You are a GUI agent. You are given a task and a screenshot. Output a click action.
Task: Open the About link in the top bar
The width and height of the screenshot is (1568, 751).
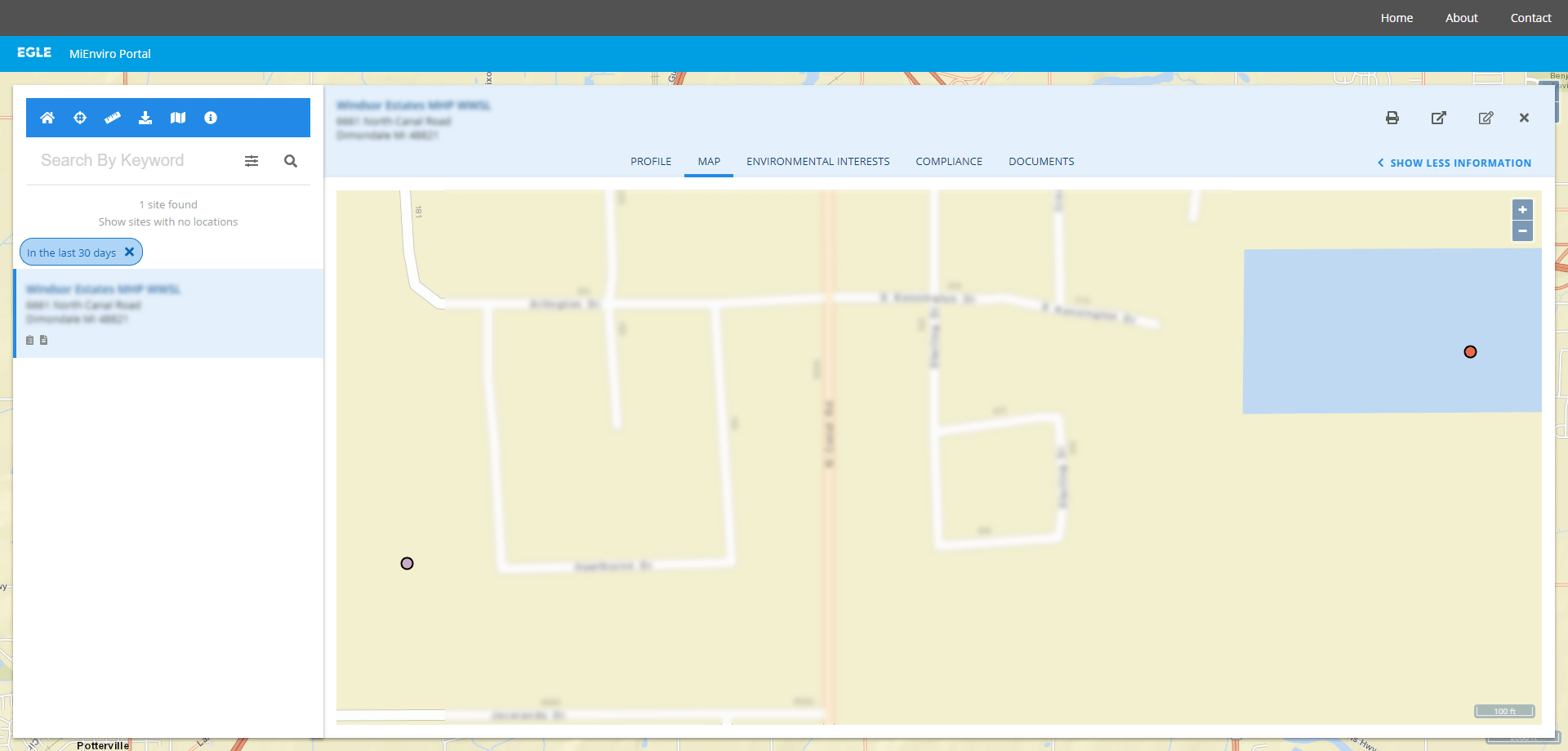click(x=1462, y=18)
